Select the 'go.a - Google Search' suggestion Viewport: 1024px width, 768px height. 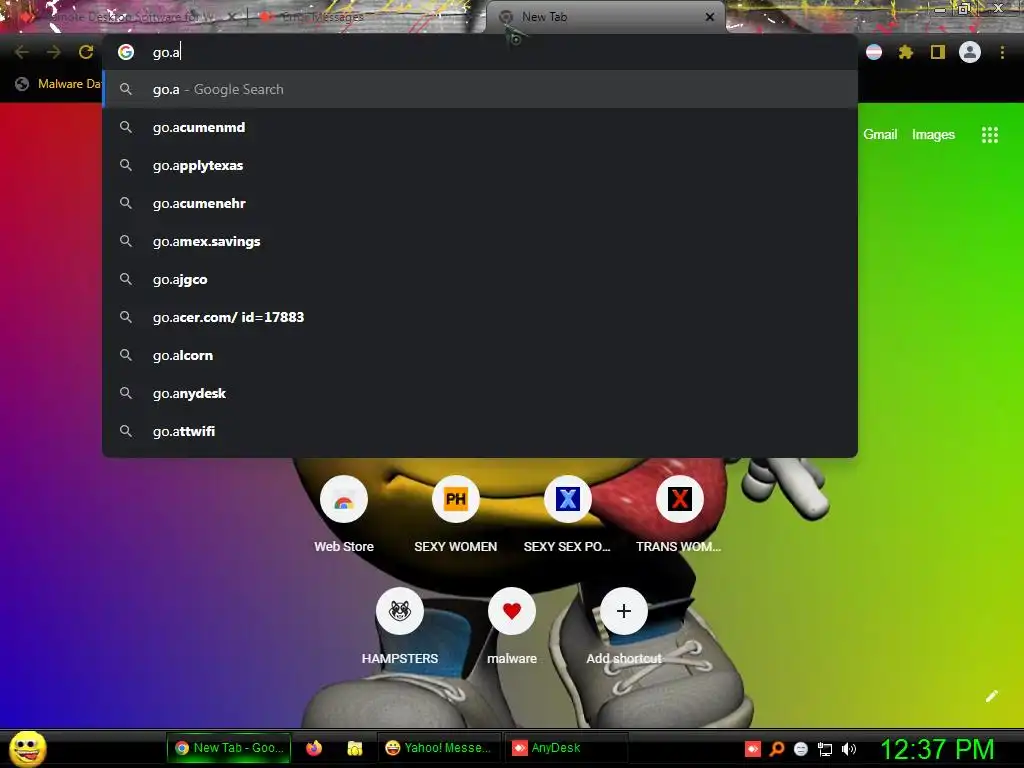480,89
